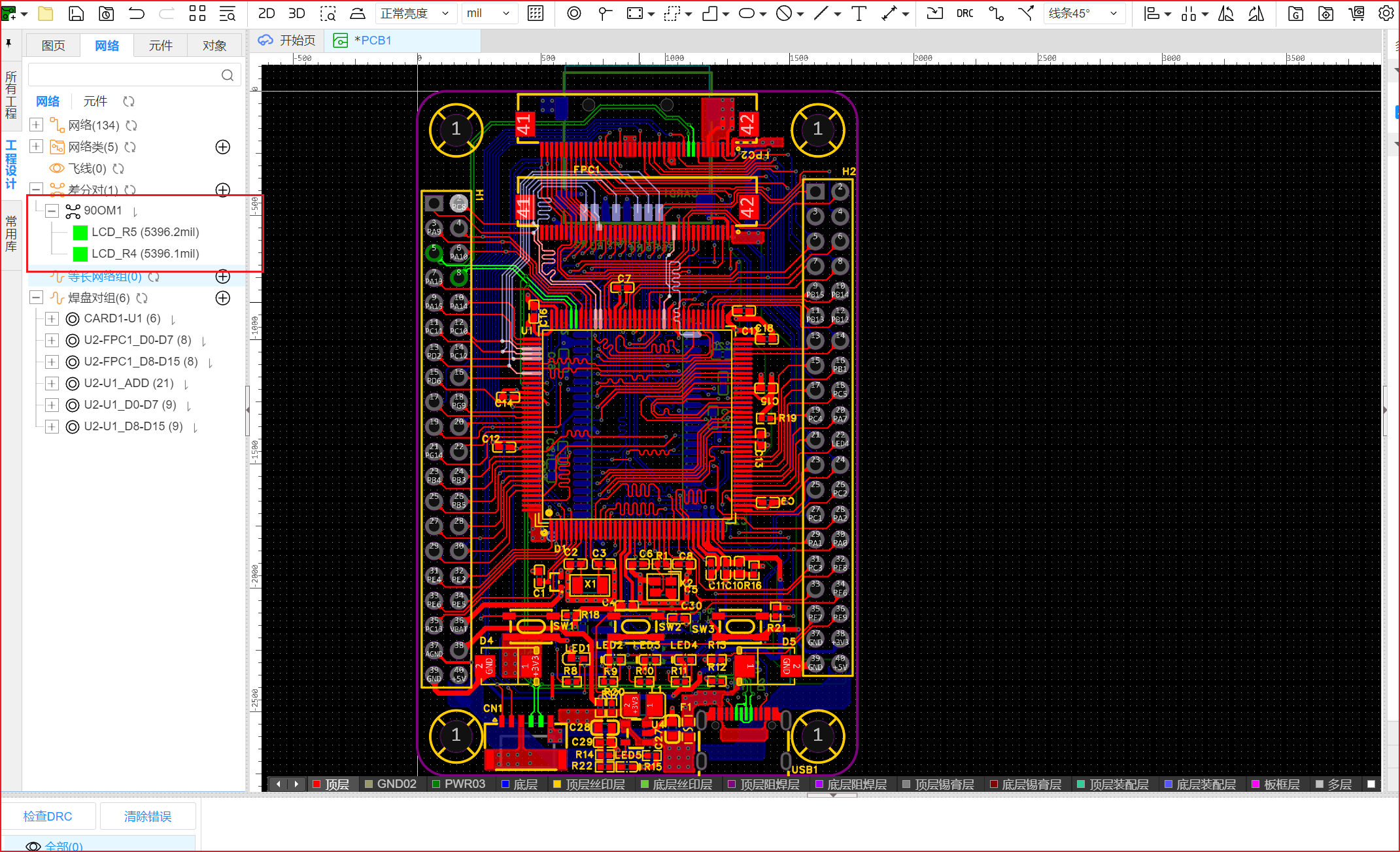1400x852 pixels.
Task: Switch to 3D view mode
Action: [x=296, y=13]
